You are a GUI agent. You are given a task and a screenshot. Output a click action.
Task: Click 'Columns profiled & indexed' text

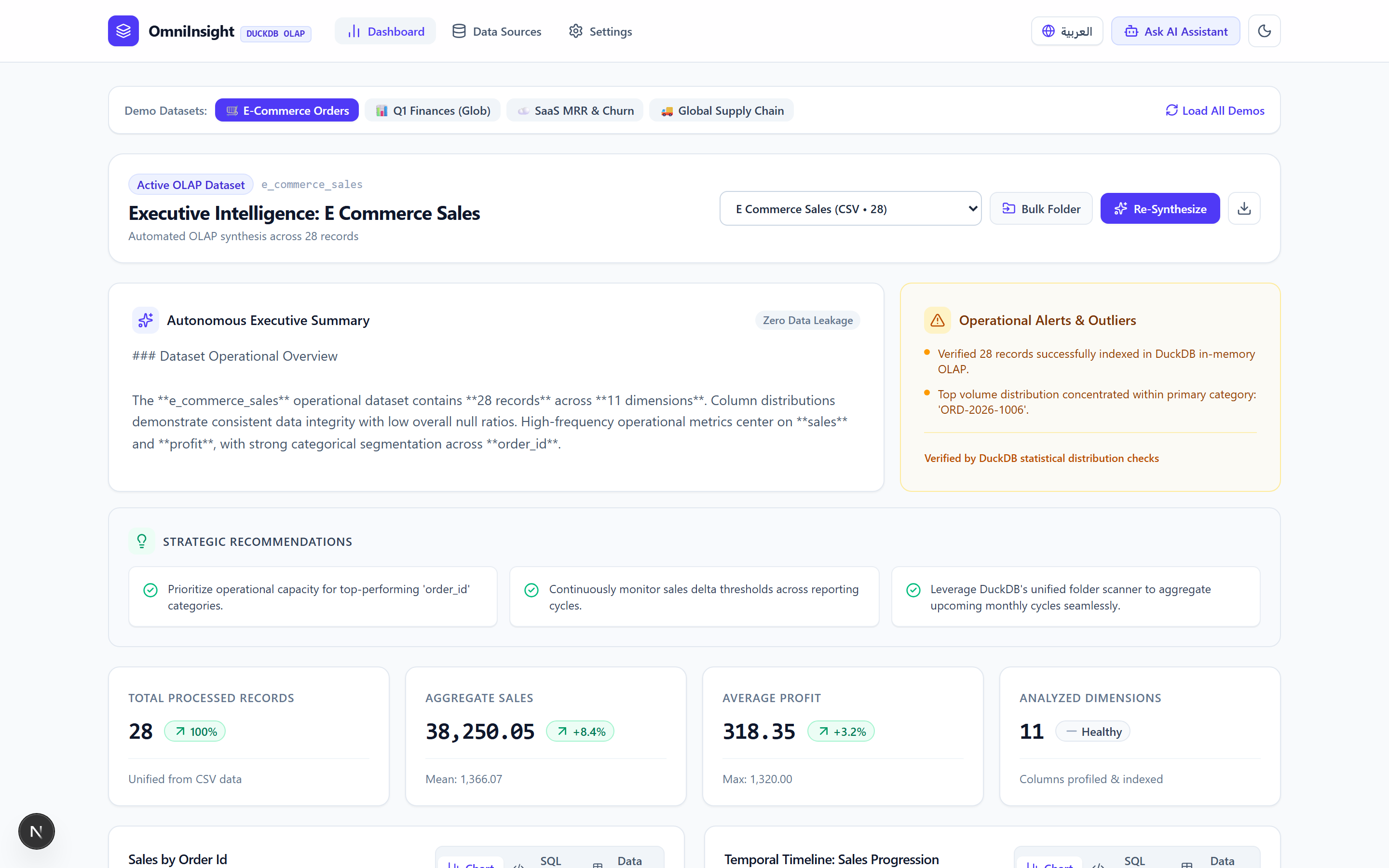pos(1090,778)
